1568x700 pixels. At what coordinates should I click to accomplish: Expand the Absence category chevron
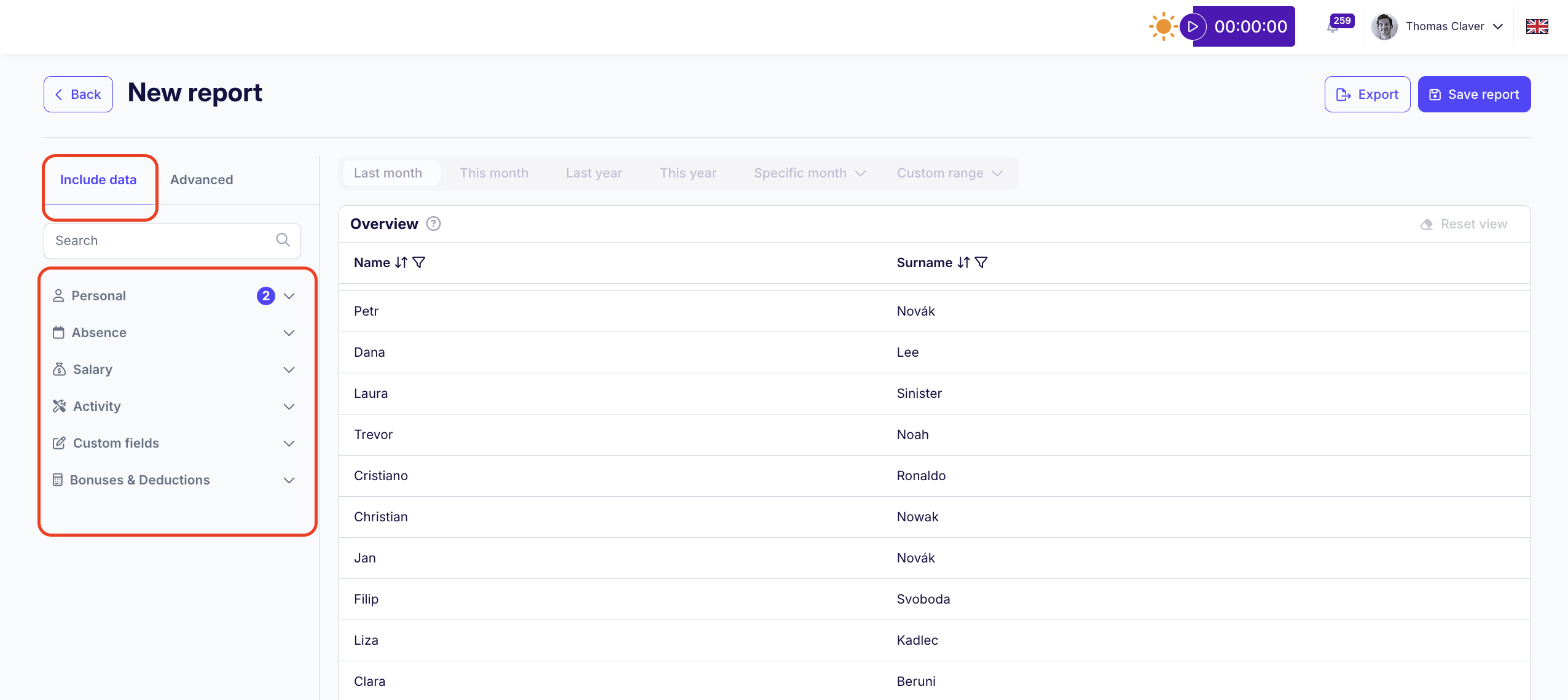click(x=289, y=333)
